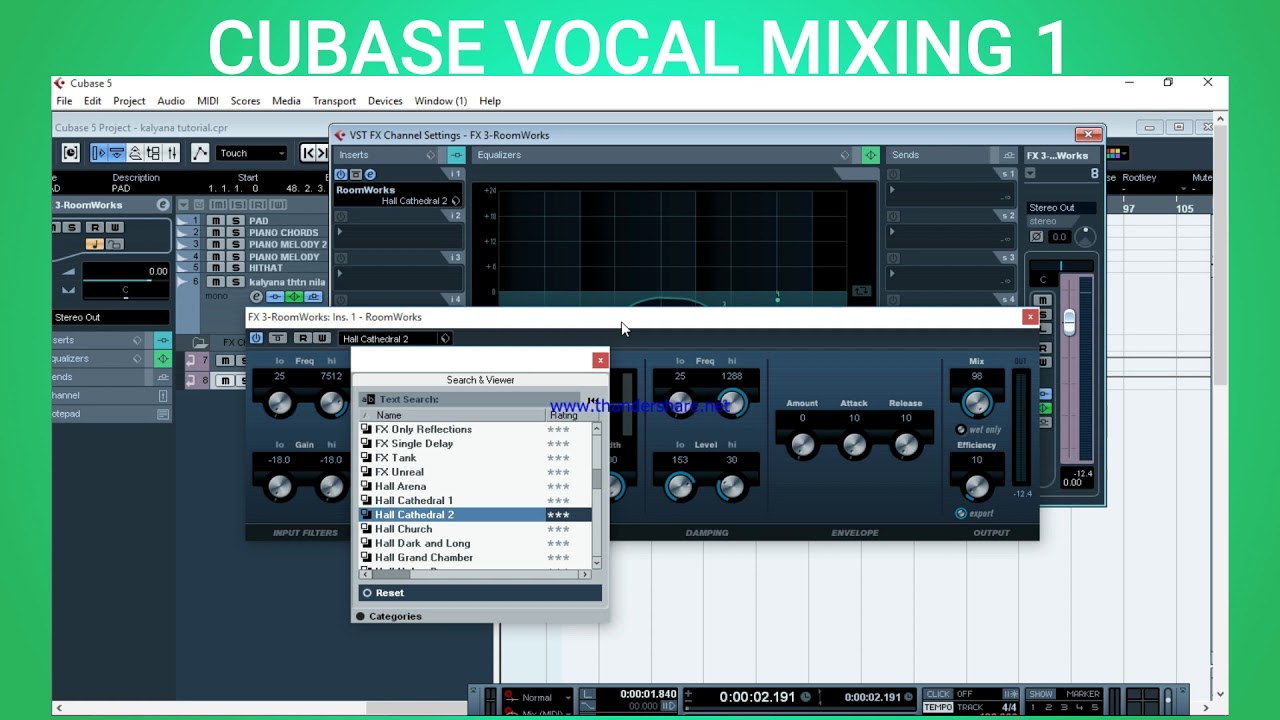1280x720 pixels.
Task: Click the Go to project start transport icon
Action: 310,153
